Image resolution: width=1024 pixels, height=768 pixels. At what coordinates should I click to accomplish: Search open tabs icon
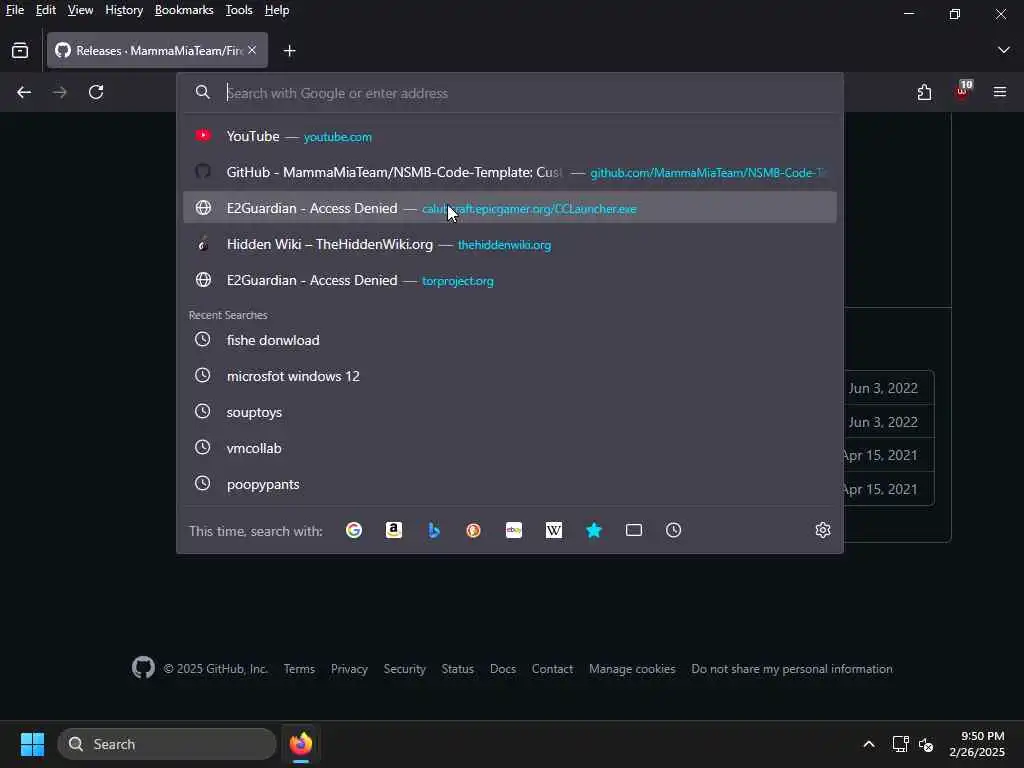tap(633, 530)
